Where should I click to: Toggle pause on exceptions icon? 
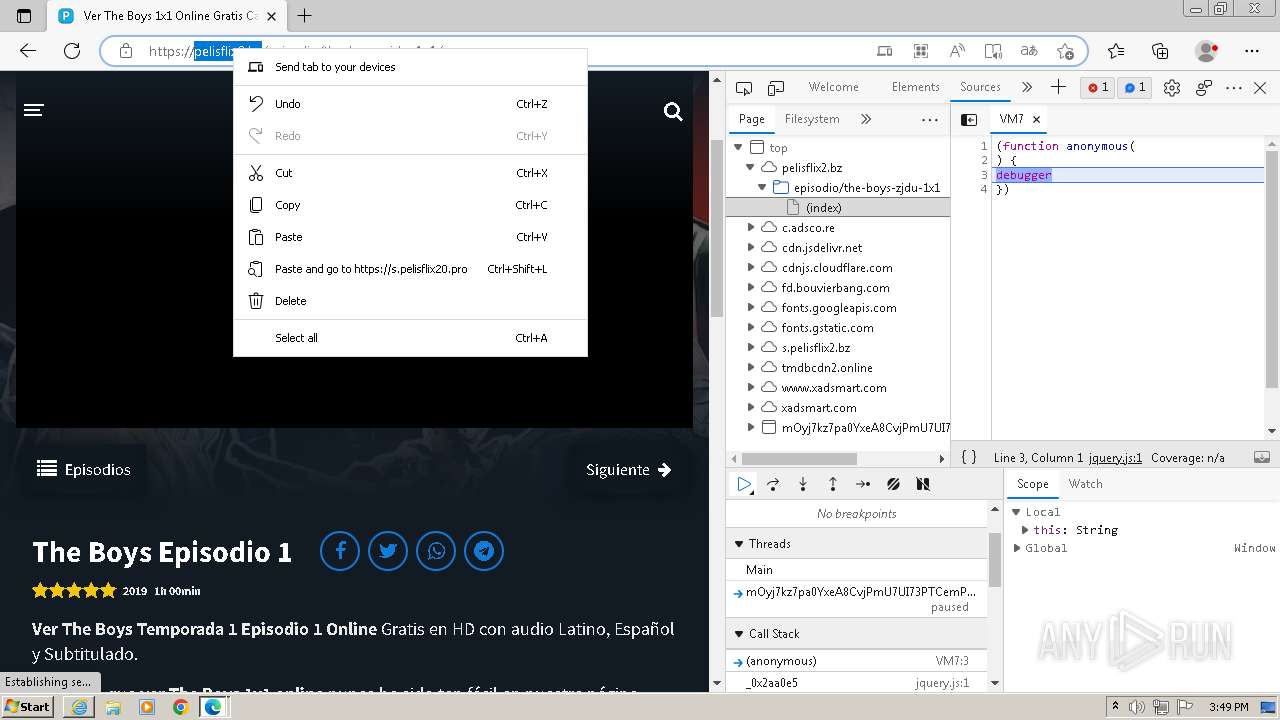point(923,484)
